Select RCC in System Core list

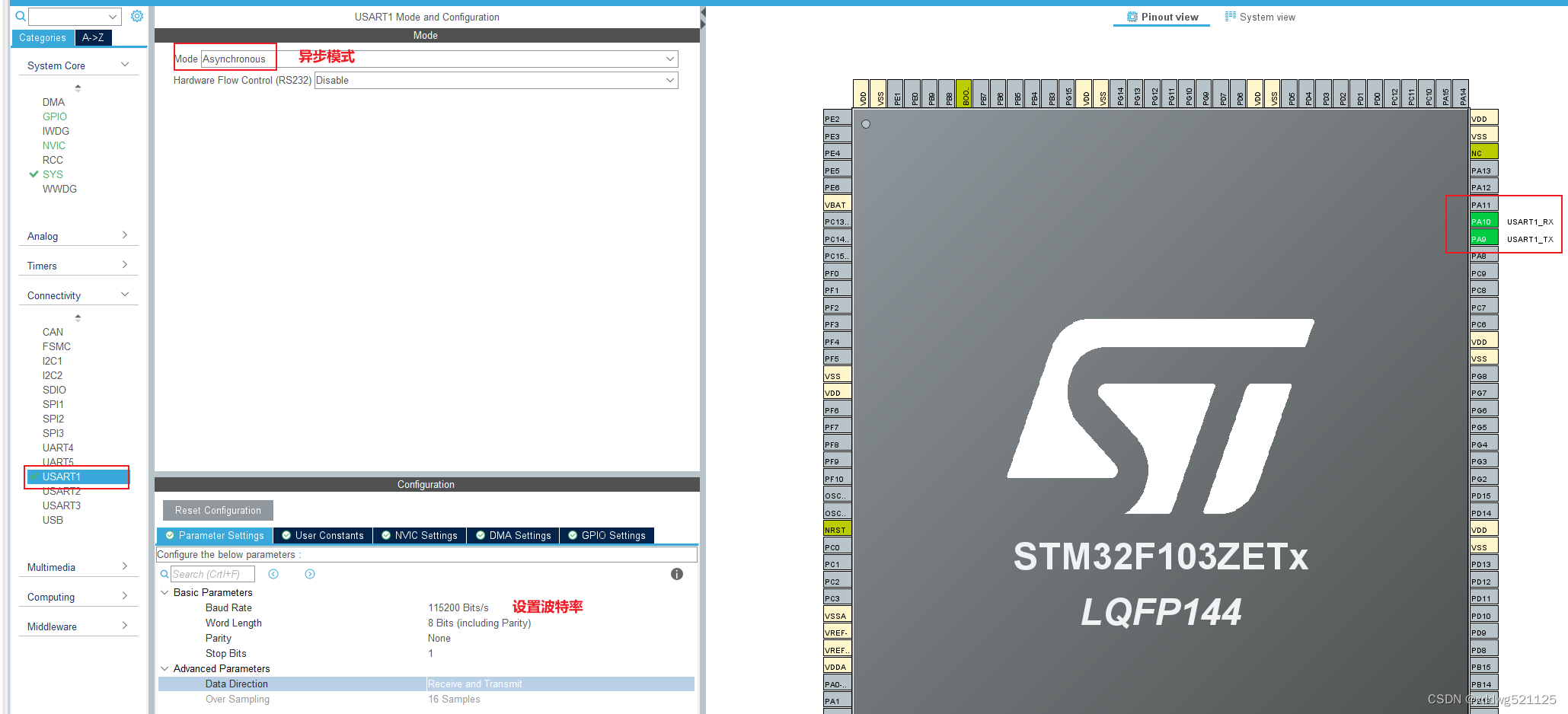(x=53, y=160)
